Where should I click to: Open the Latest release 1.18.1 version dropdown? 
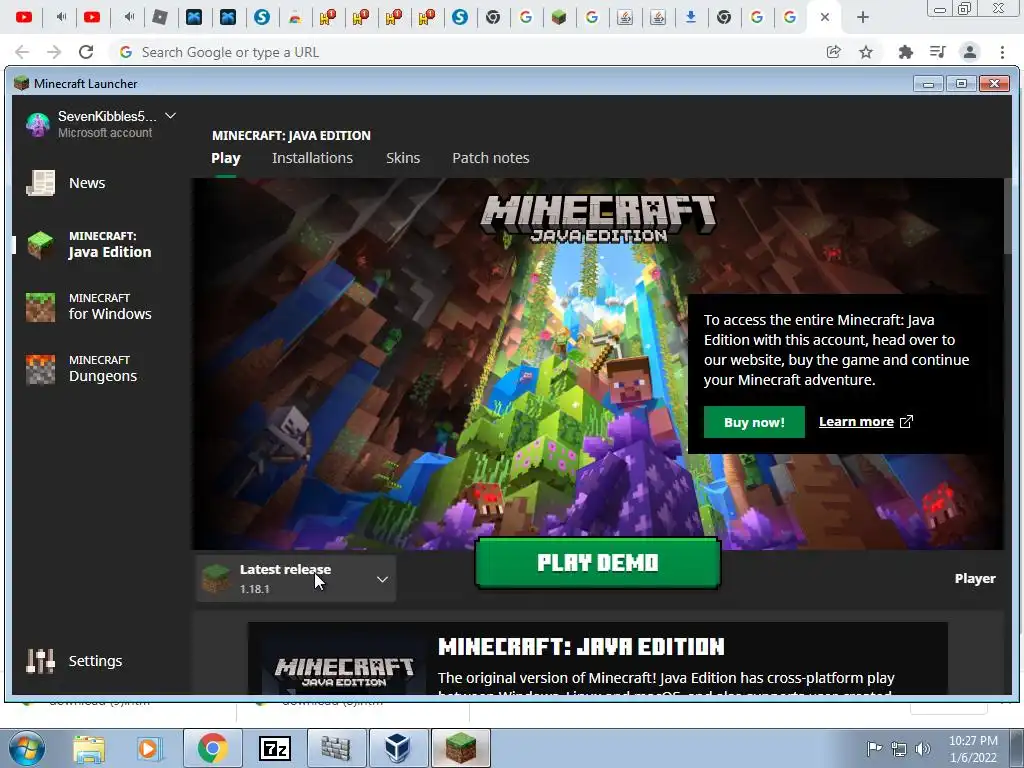(296, 579)
